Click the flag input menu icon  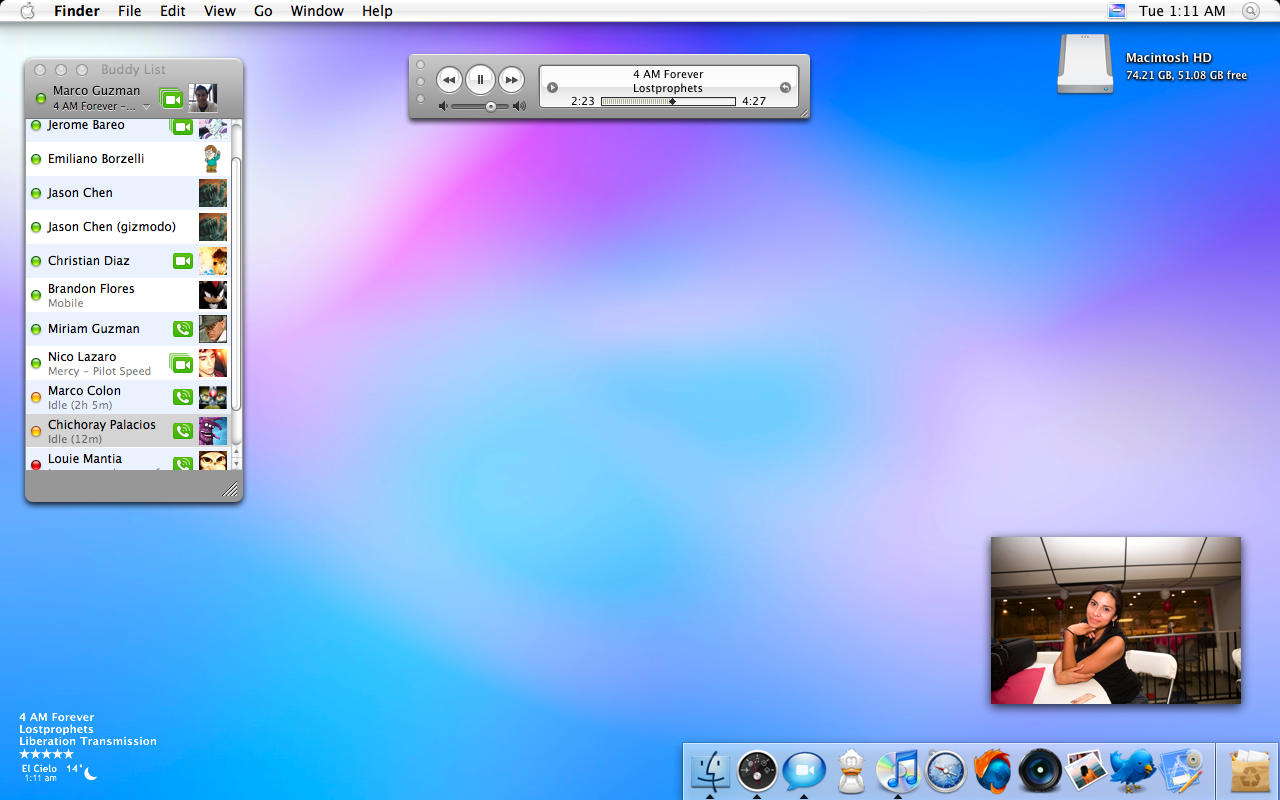click(1117, 11)
